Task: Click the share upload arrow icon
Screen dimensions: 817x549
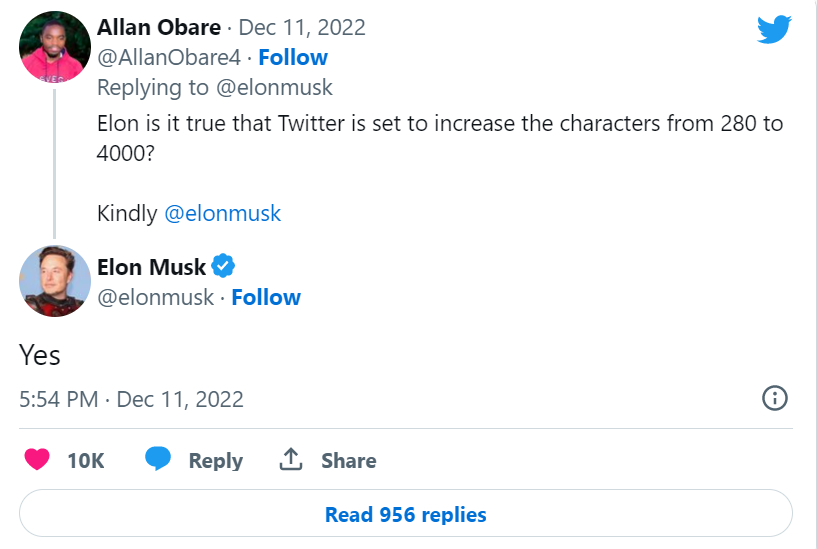Action: tap(291, 460)
